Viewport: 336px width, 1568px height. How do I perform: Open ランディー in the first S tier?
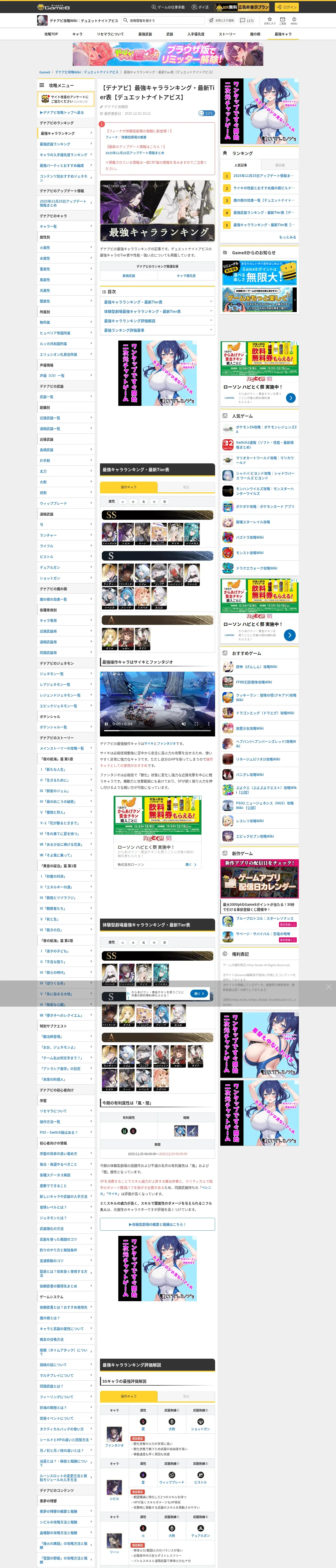click(109, 575)
